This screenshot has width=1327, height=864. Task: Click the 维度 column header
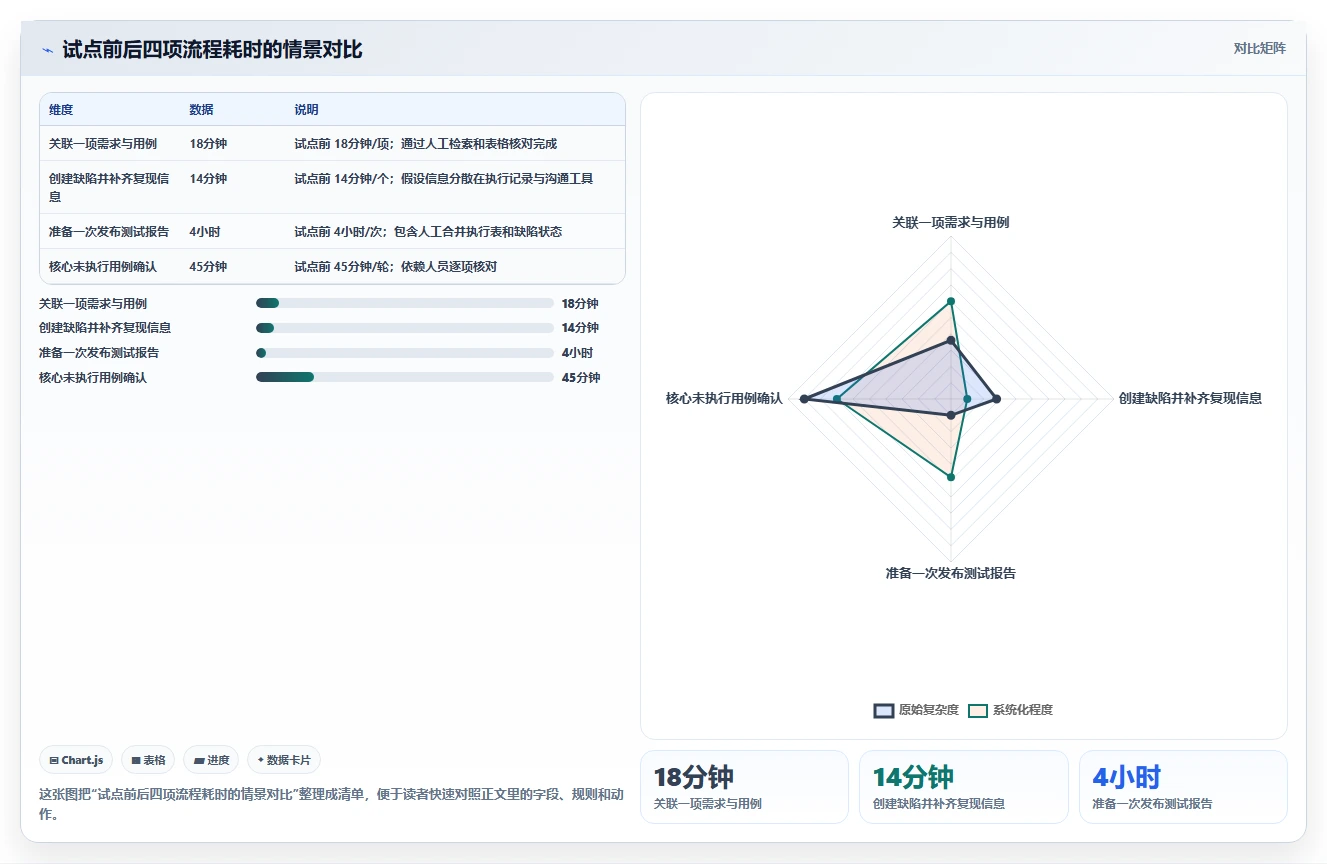click(x=61, y=110)
